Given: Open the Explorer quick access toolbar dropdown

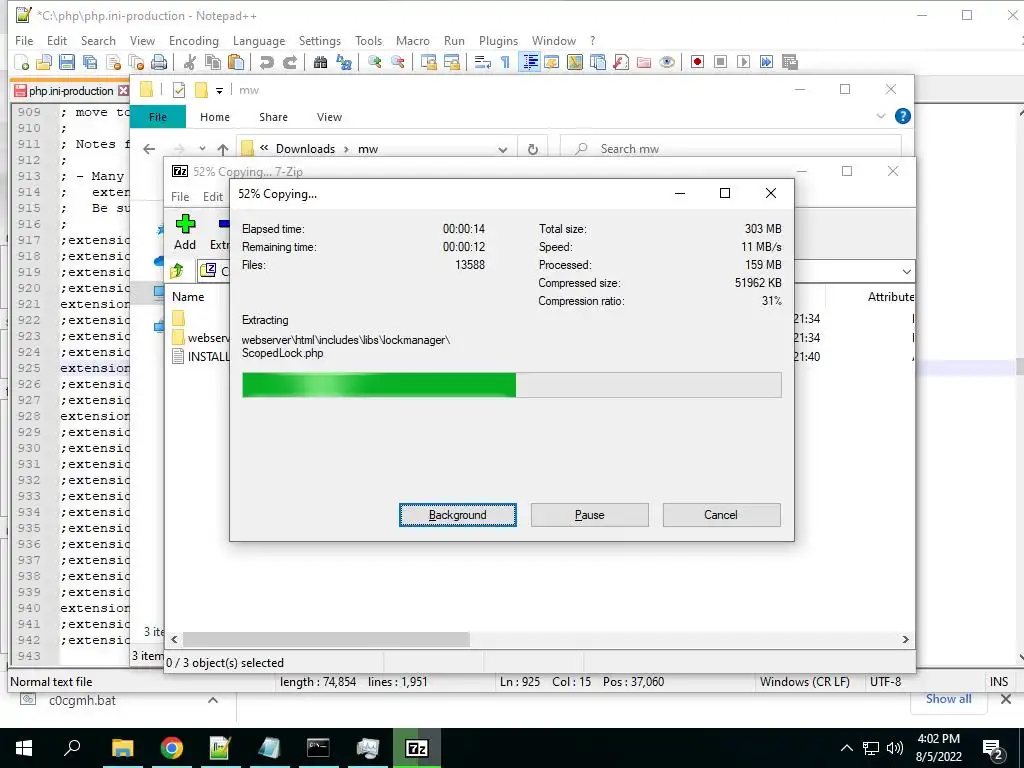Looking at the screenshot, I should click(x=219, y=91).
